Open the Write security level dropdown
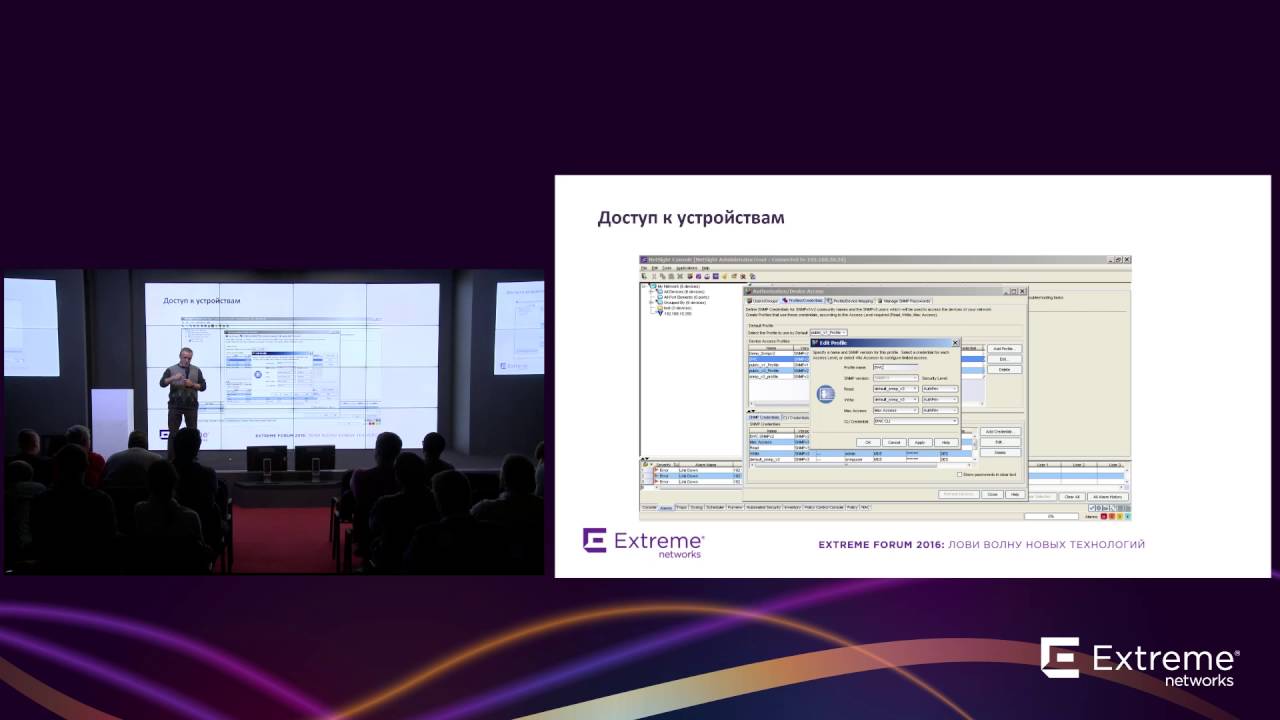The width and height of the screenshot is (1280, 720). tap(940, 399)
